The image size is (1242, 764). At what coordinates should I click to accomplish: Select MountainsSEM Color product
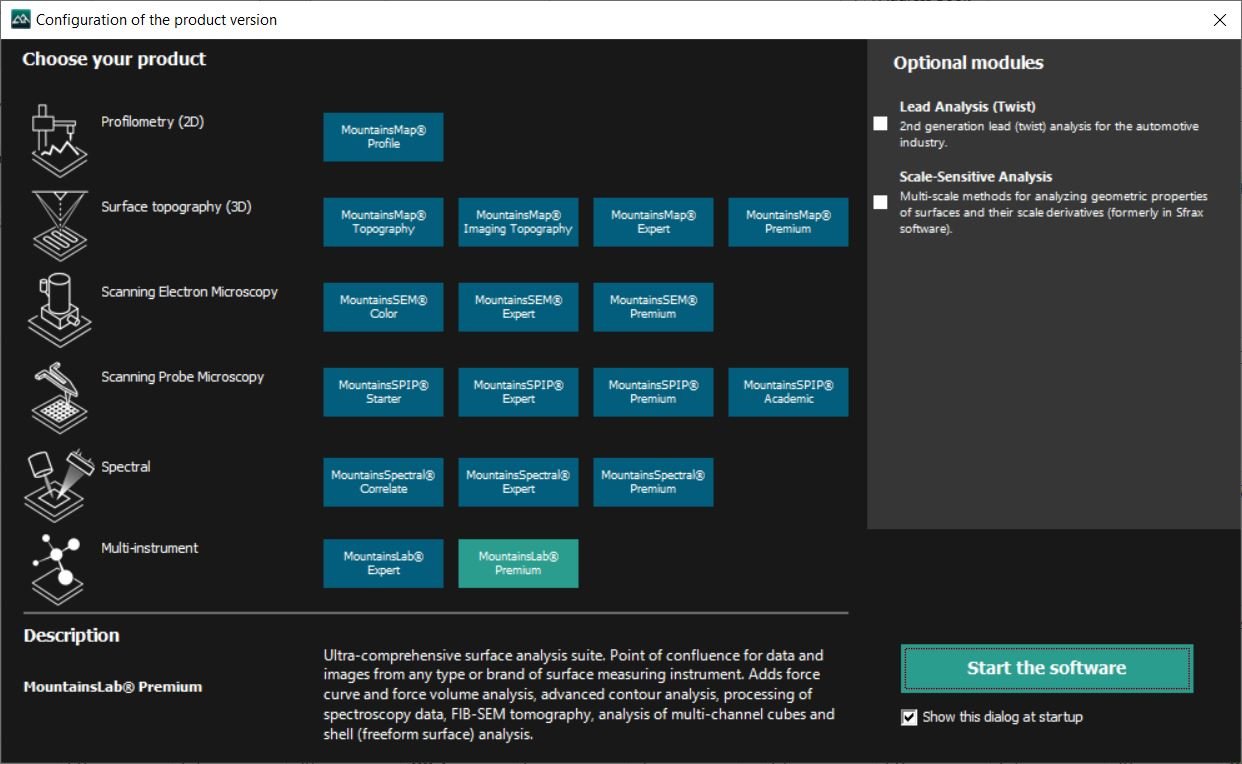pyautogui.click(x=383, y=307)
